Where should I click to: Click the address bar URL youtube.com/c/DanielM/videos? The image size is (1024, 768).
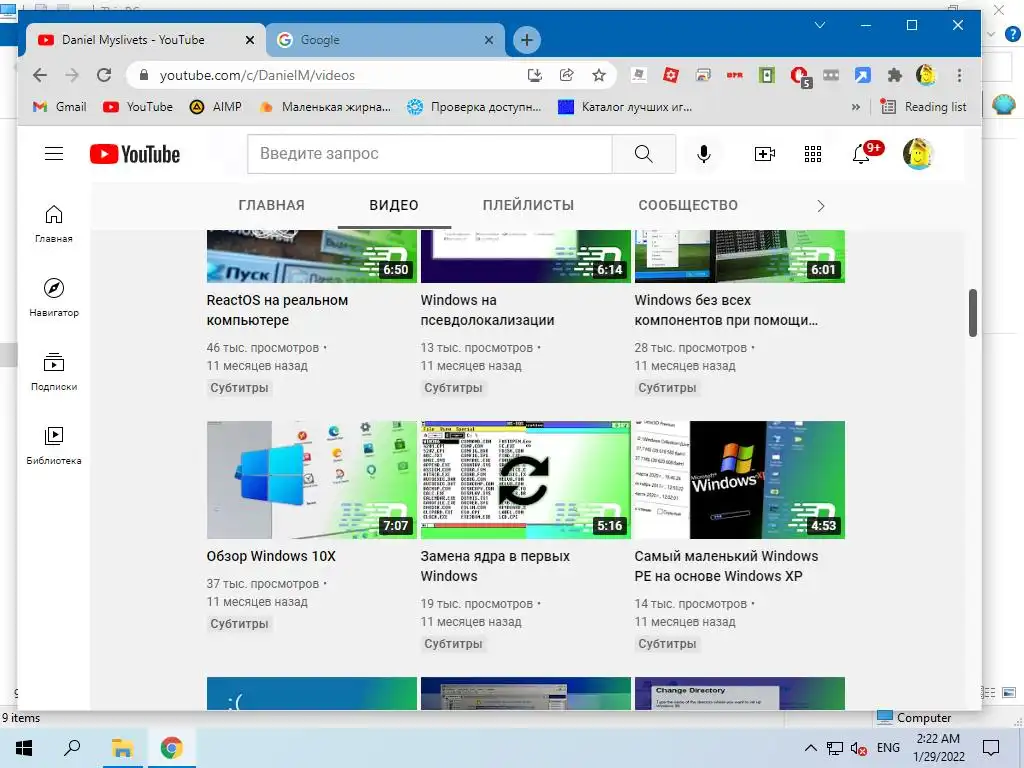click(257, 75)
